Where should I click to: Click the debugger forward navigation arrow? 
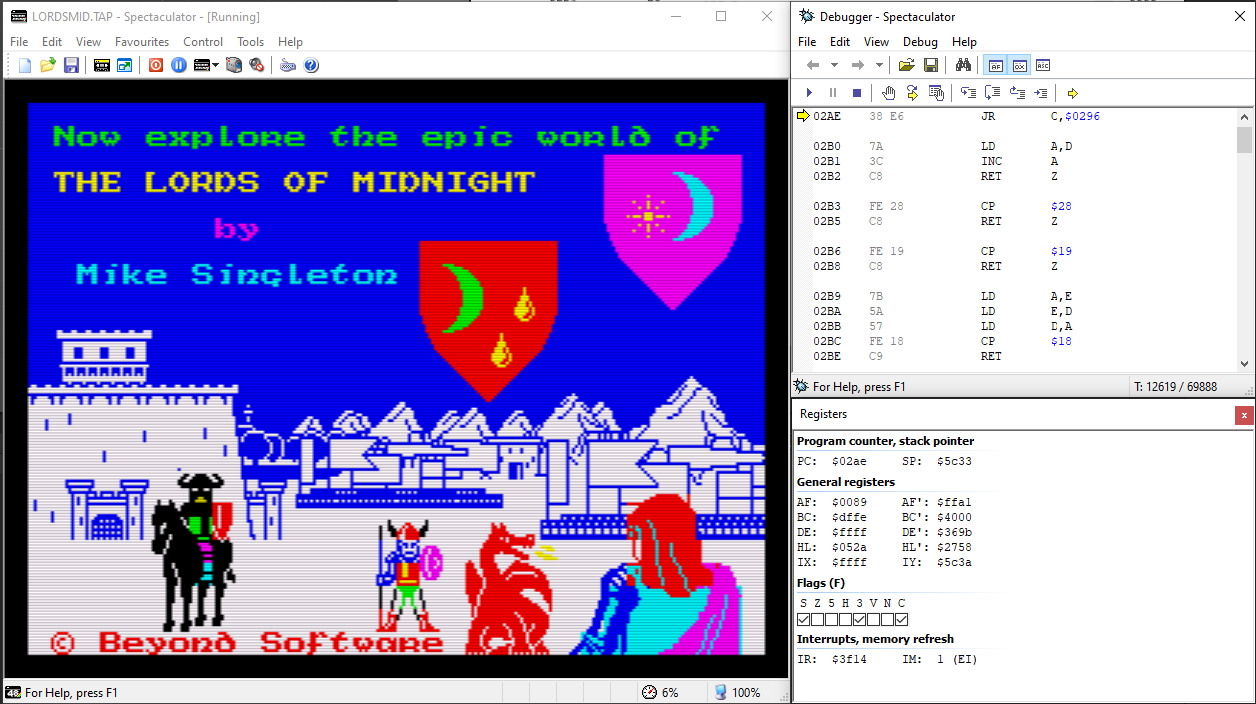[x=857, y=65]
